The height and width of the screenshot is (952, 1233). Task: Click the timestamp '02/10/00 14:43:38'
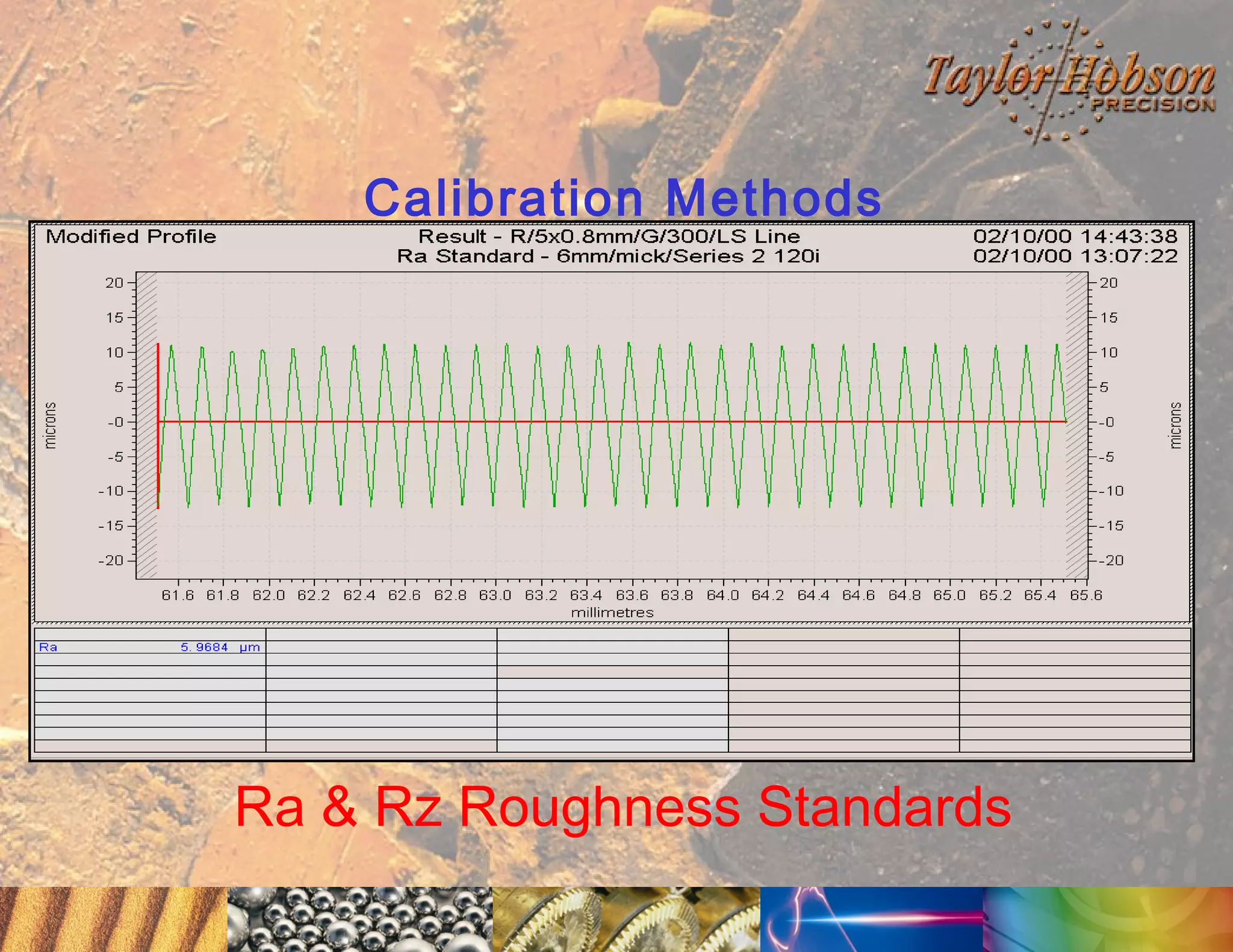click(1075, 236)
